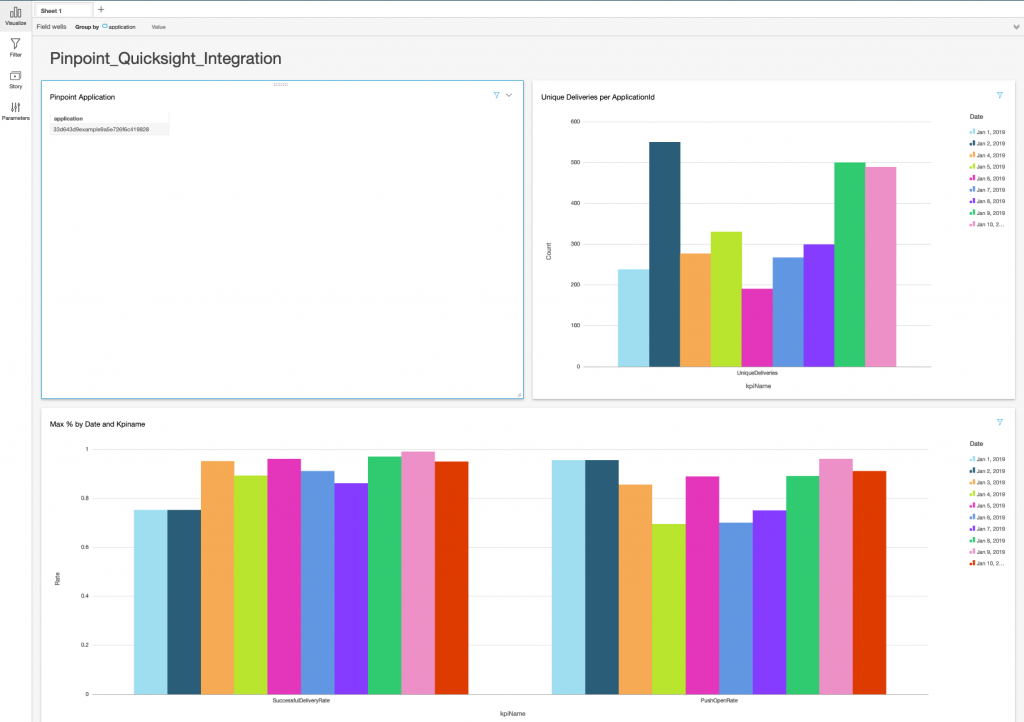Click the Pinpoint_Quicksight_Integration title
The width and height of the screenshot is (1024, 722).
tap(166, 58)
